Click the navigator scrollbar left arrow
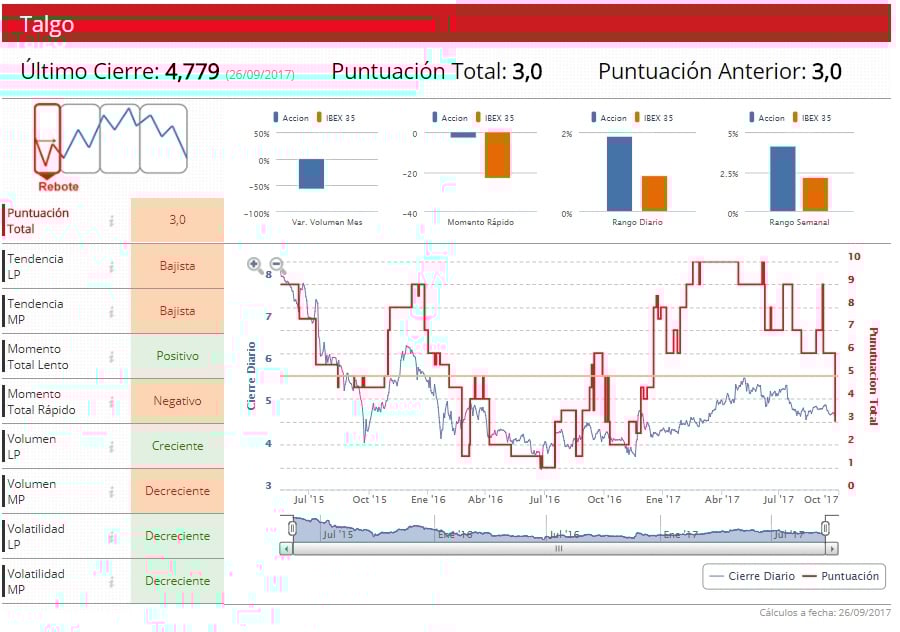Screen dimensions: 900x632 (285, 549)
